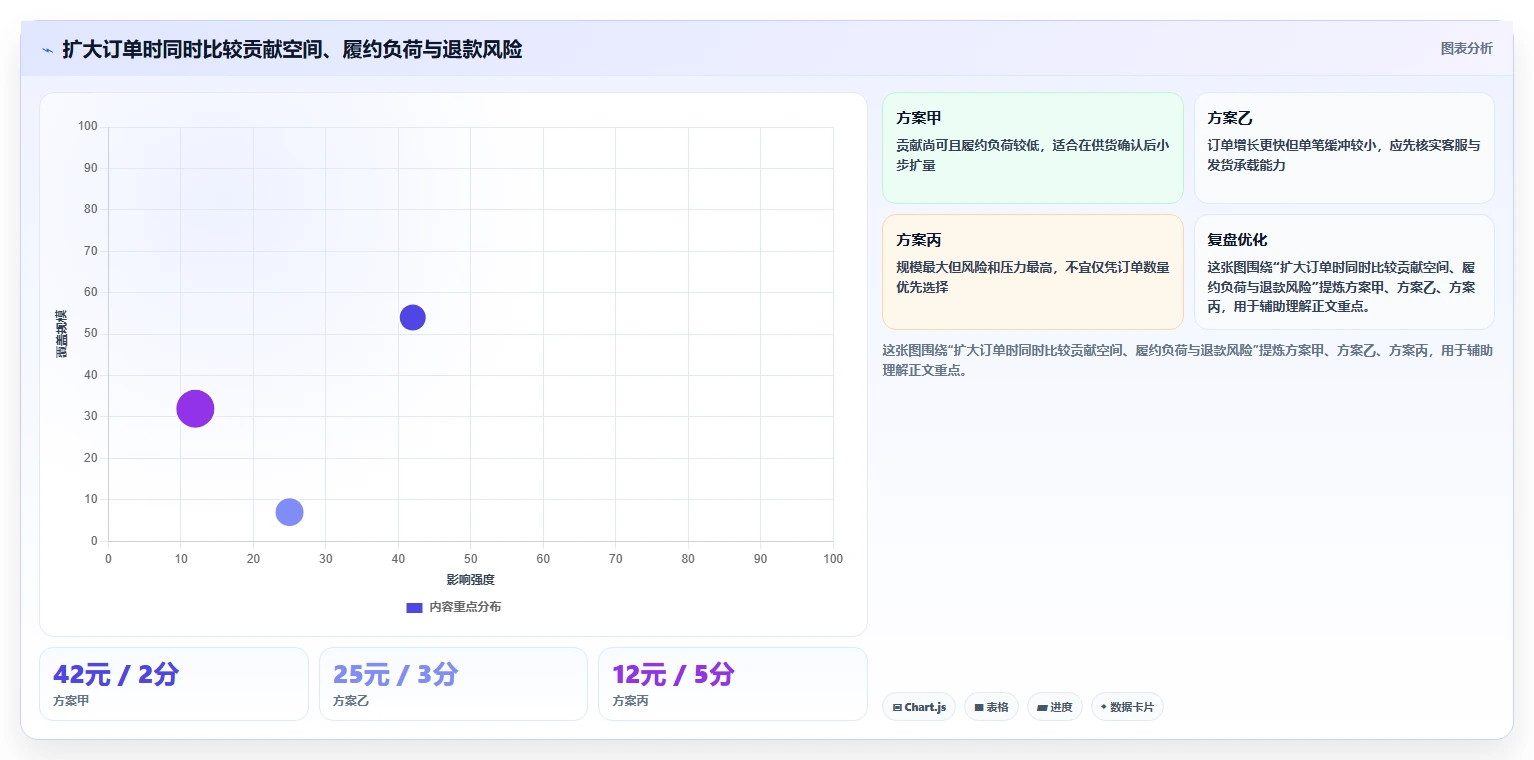Screen dimensions: 1534x760
Task: Open the 方案甲 green card
Action: click(1032, 148)
